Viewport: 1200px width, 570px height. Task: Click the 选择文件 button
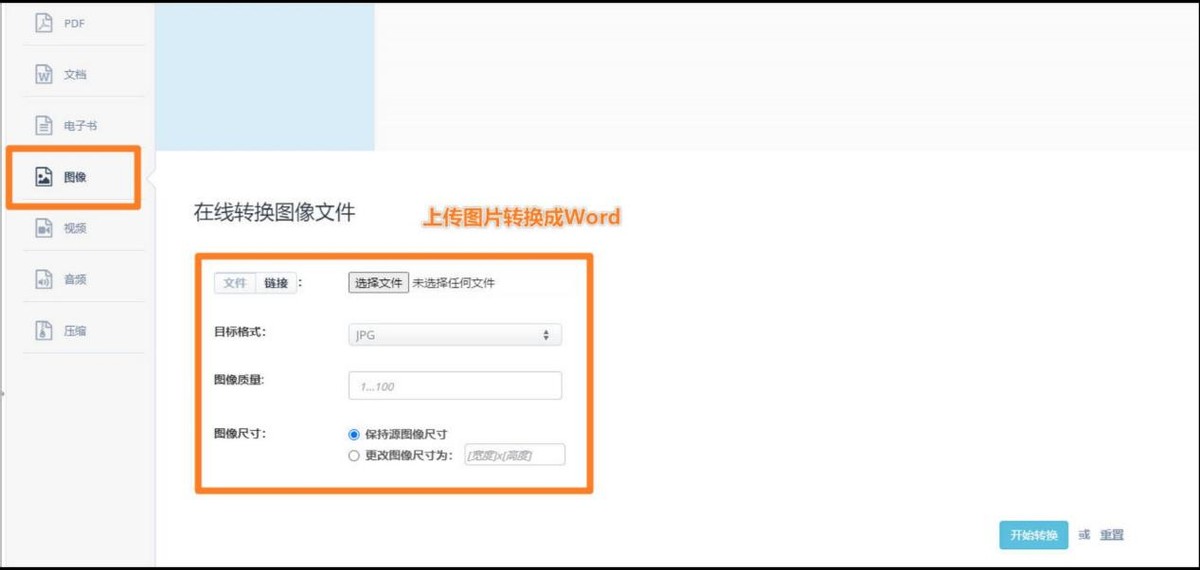point(378,283)
